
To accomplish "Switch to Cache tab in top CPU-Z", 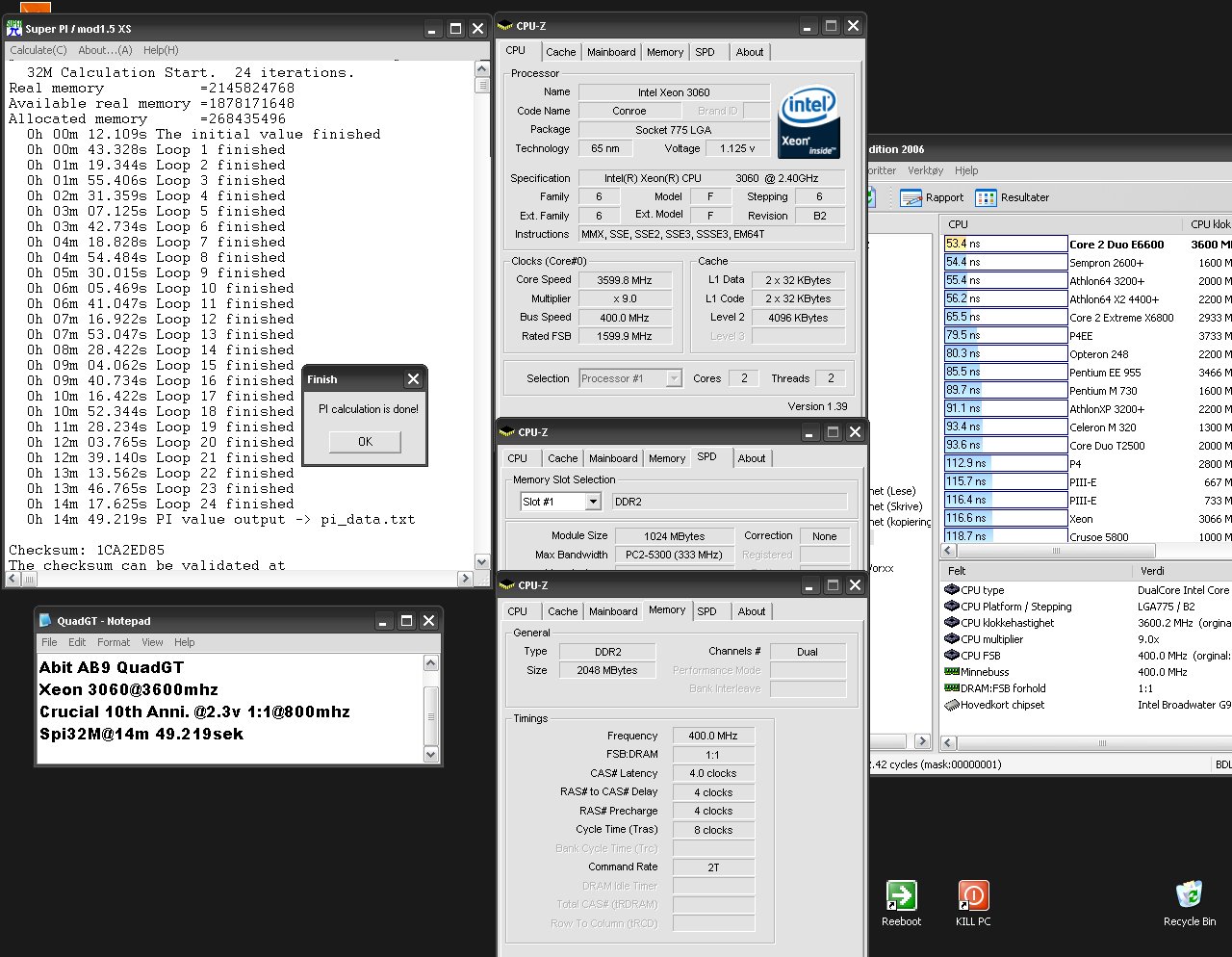I will [x=561, y=52].
